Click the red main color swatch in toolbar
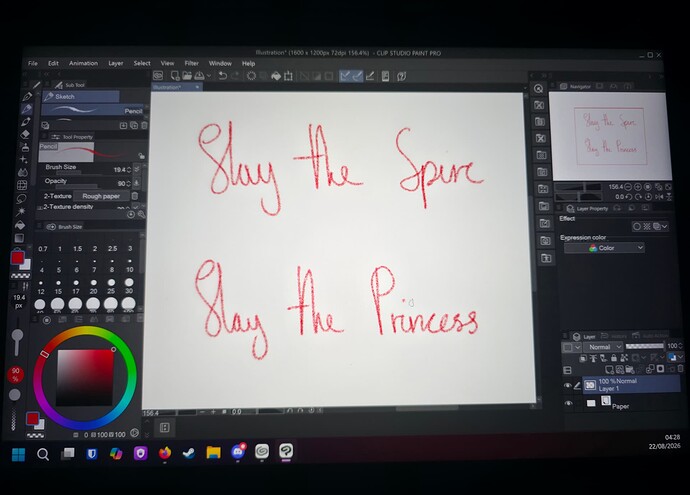This screenshot has height=495, width=690. 17,258
